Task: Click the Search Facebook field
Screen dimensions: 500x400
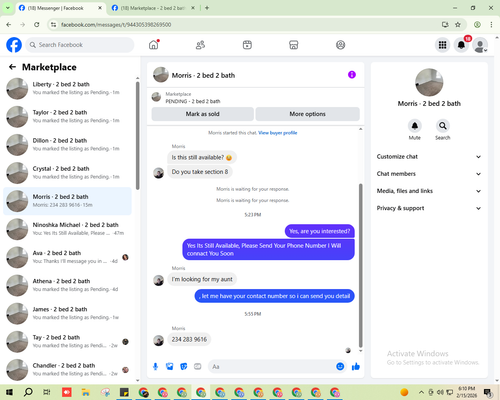Action: 80,45
